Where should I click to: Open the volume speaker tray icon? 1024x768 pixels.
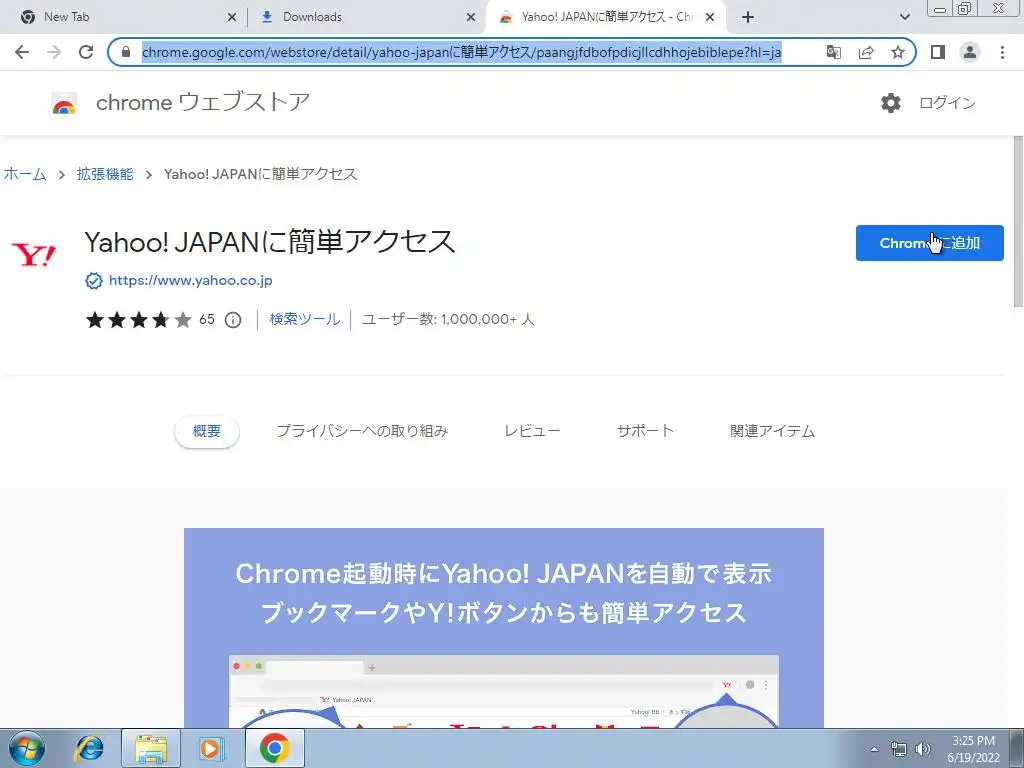pyautogui.click(x=923, y=749)
